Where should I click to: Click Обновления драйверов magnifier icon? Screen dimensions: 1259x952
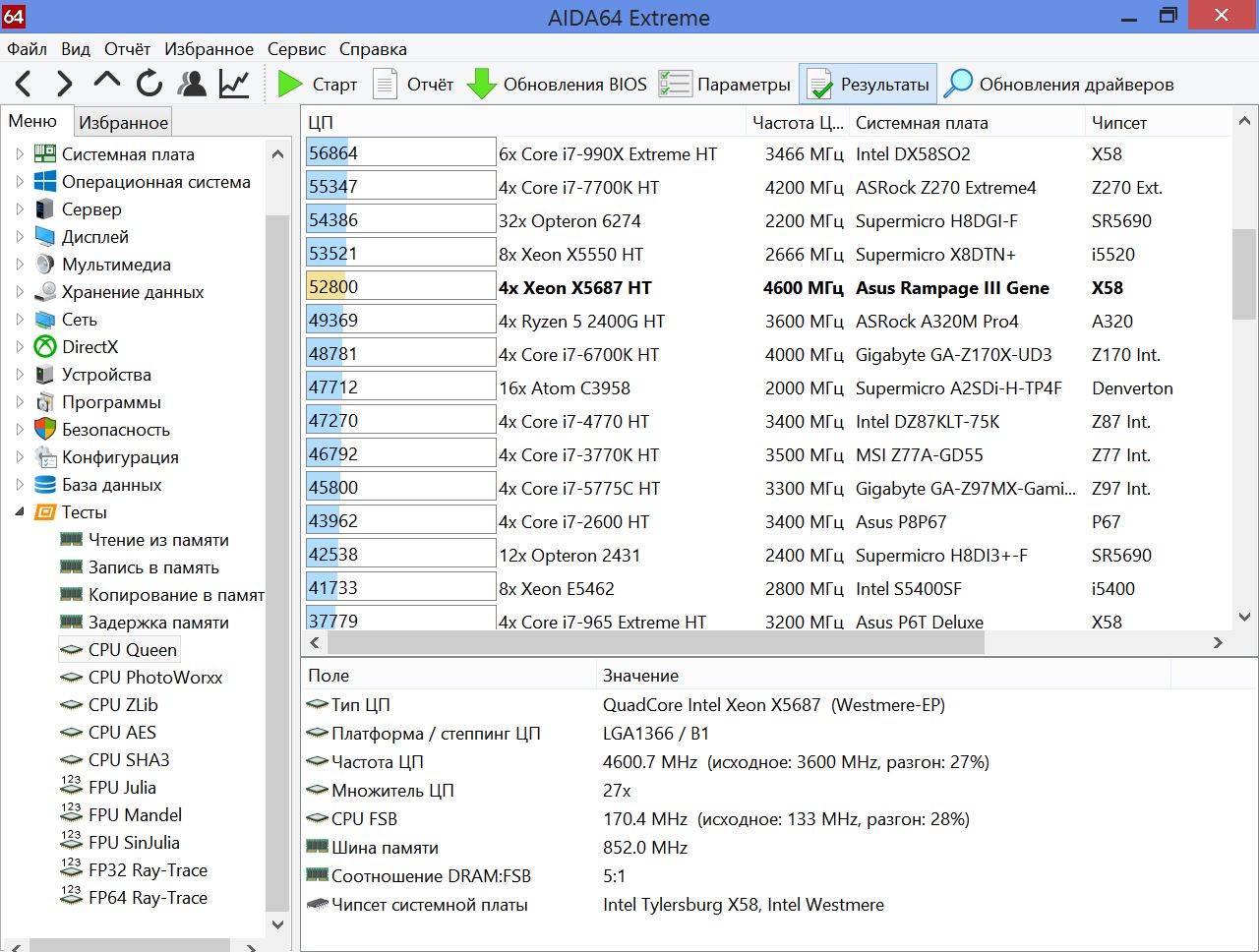[958, 85]
